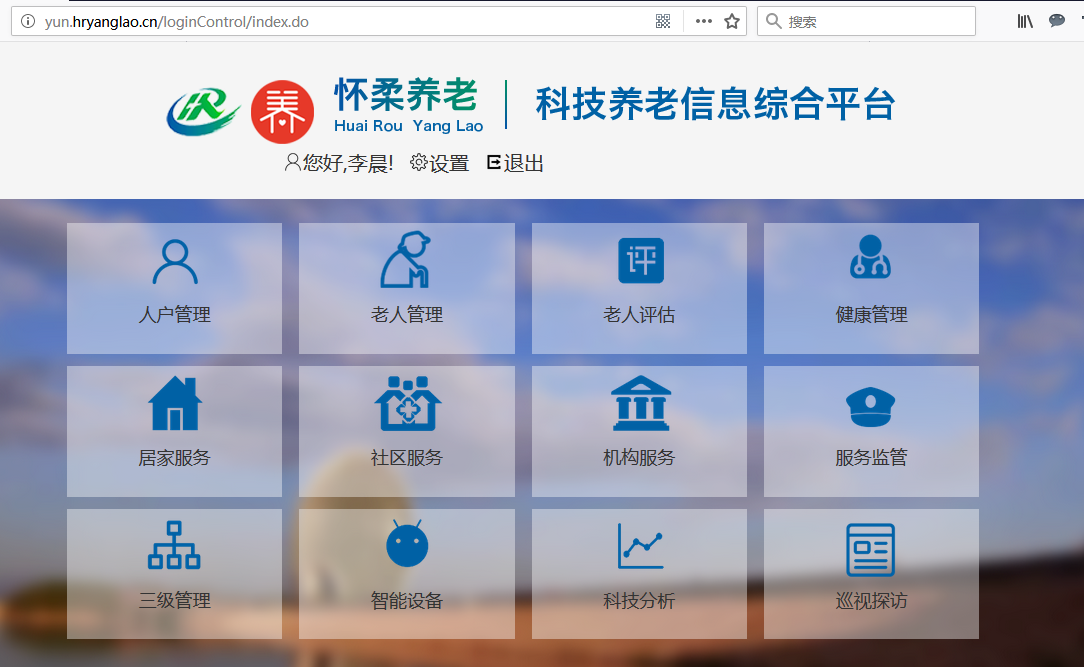Viewport: 1084px width, 667px height.
Task: Click the 机构服务 institution building icon
Action: point(640,404)
